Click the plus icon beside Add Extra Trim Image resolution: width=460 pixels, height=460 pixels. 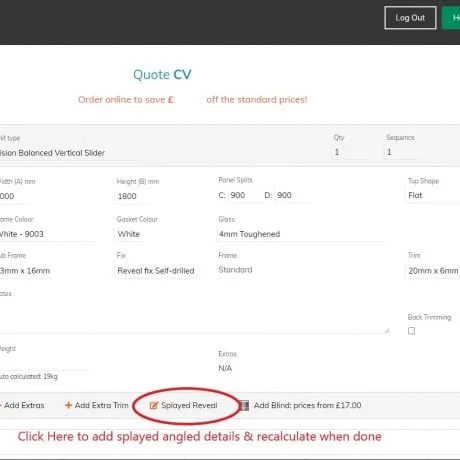(x=68, y=405)
